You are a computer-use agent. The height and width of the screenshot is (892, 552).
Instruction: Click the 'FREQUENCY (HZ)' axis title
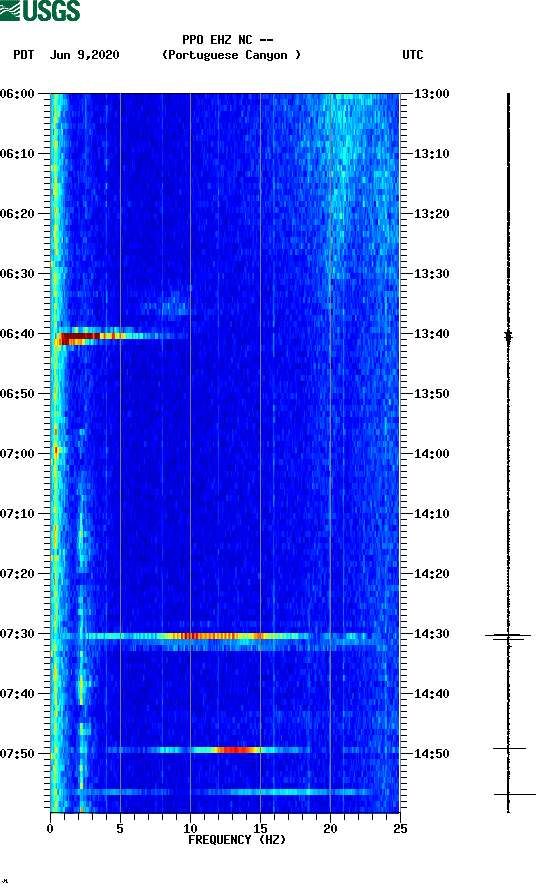(237, 840)
